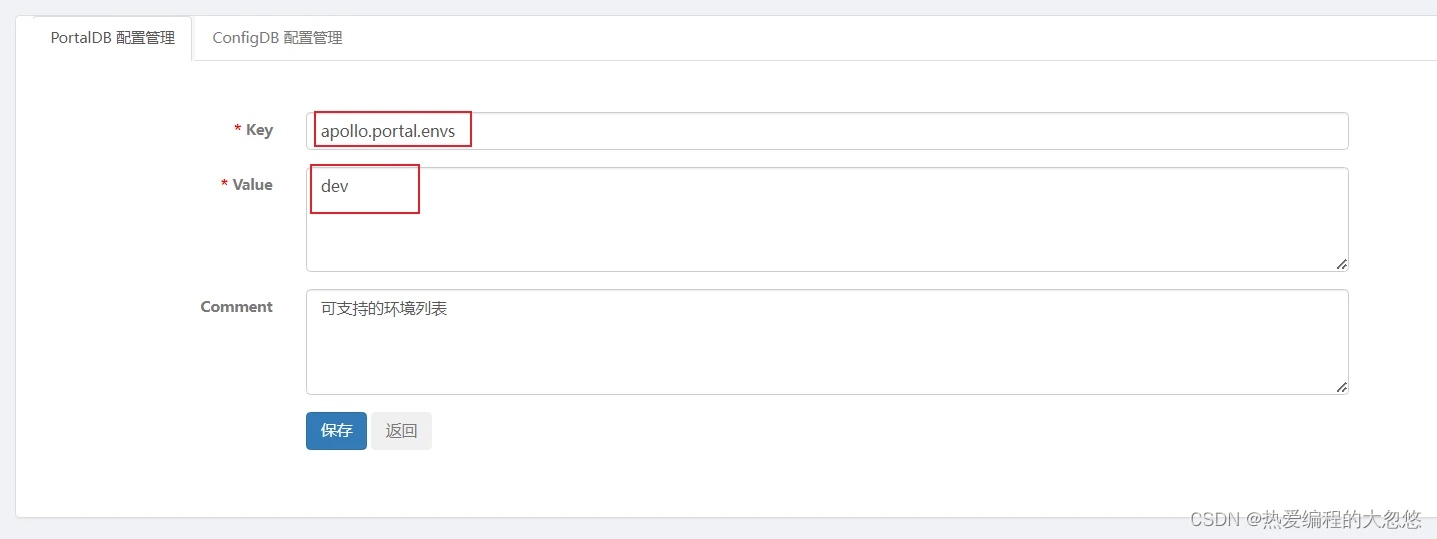Screen dimensions: 1437x539
Task: Grab the Value textarea resize handle
Action: coord(1341,264)
